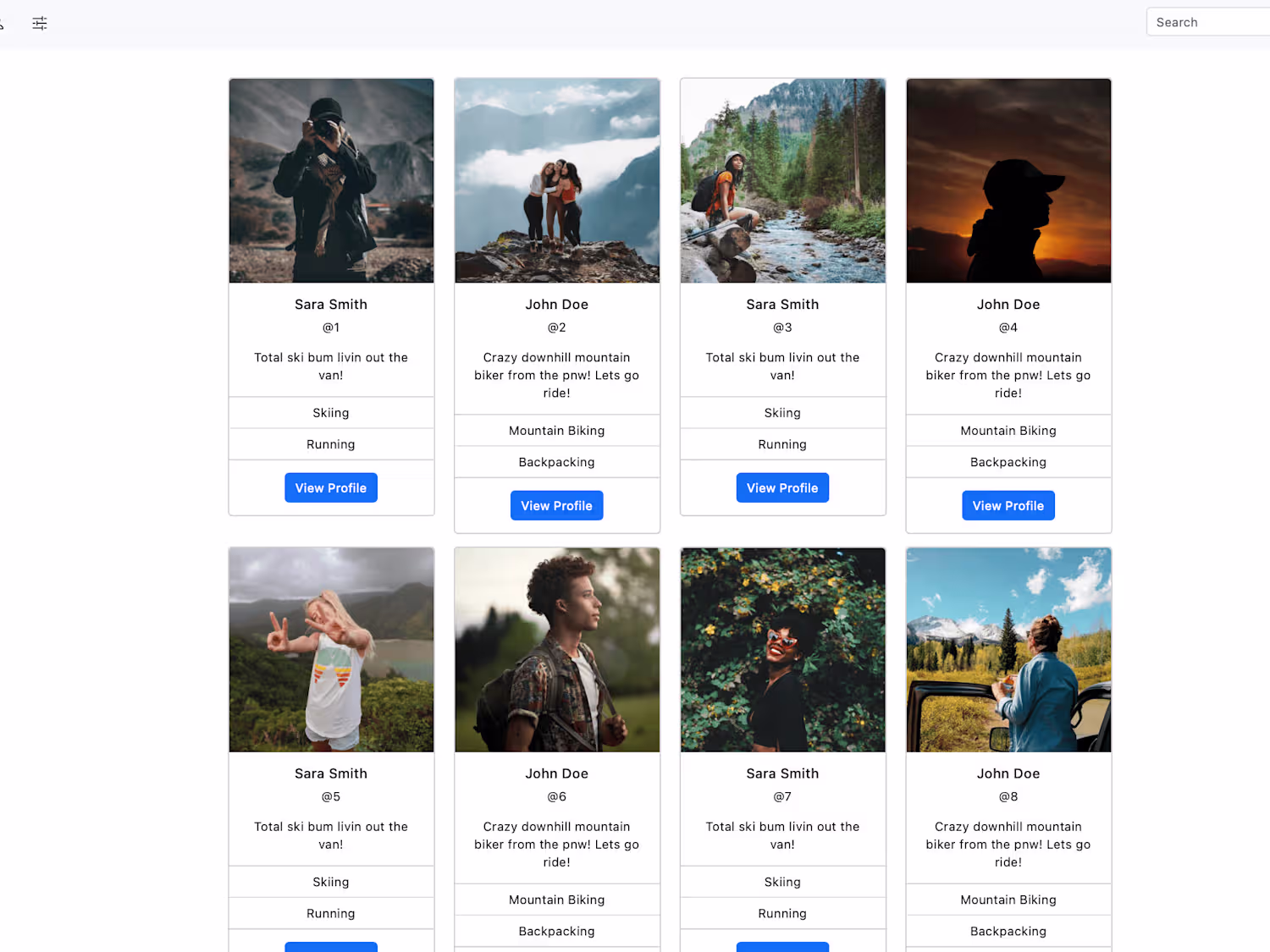Select the photographer photo on card @1

point(331,181)
